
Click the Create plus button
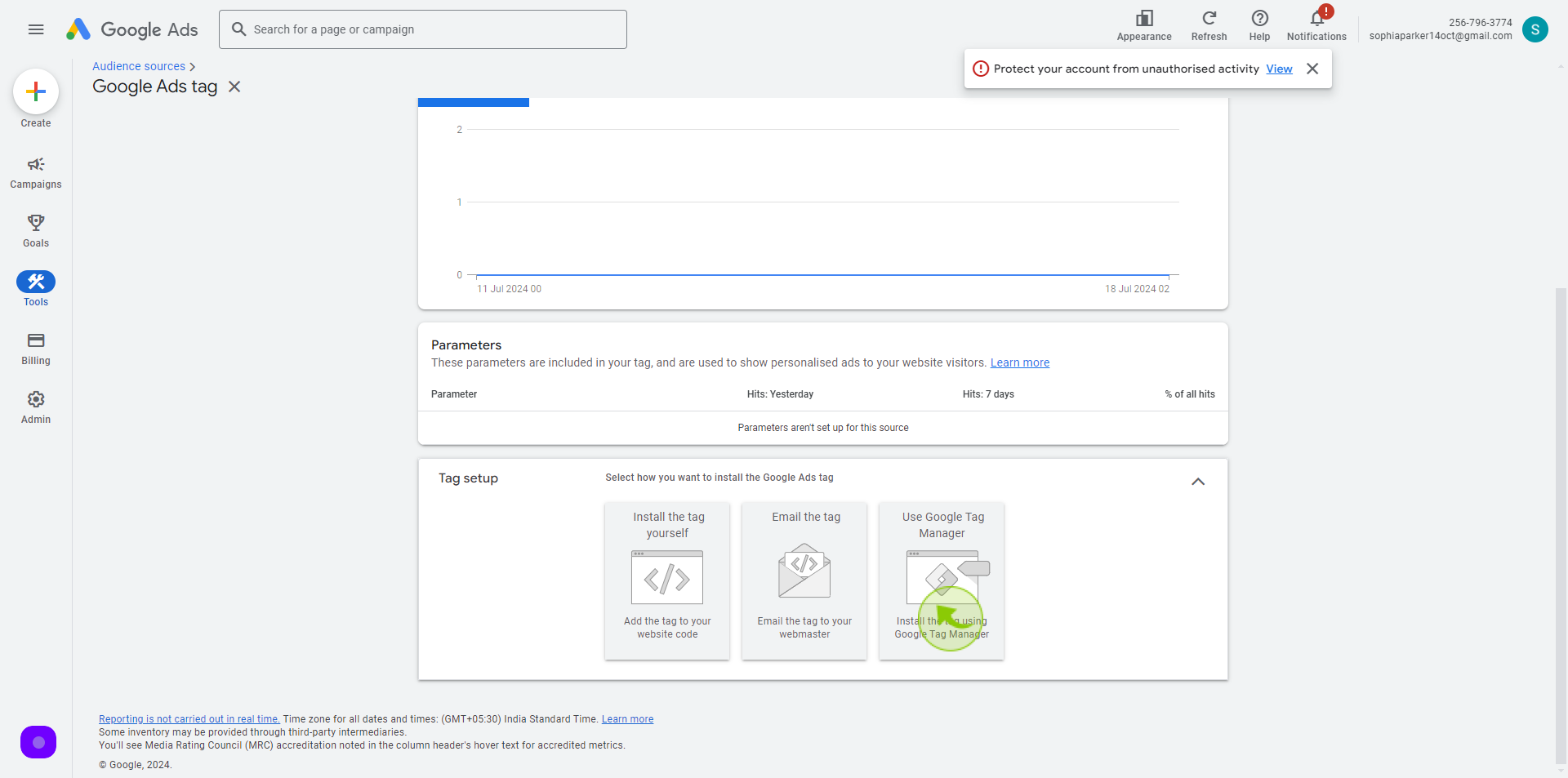tap(36, 91)
